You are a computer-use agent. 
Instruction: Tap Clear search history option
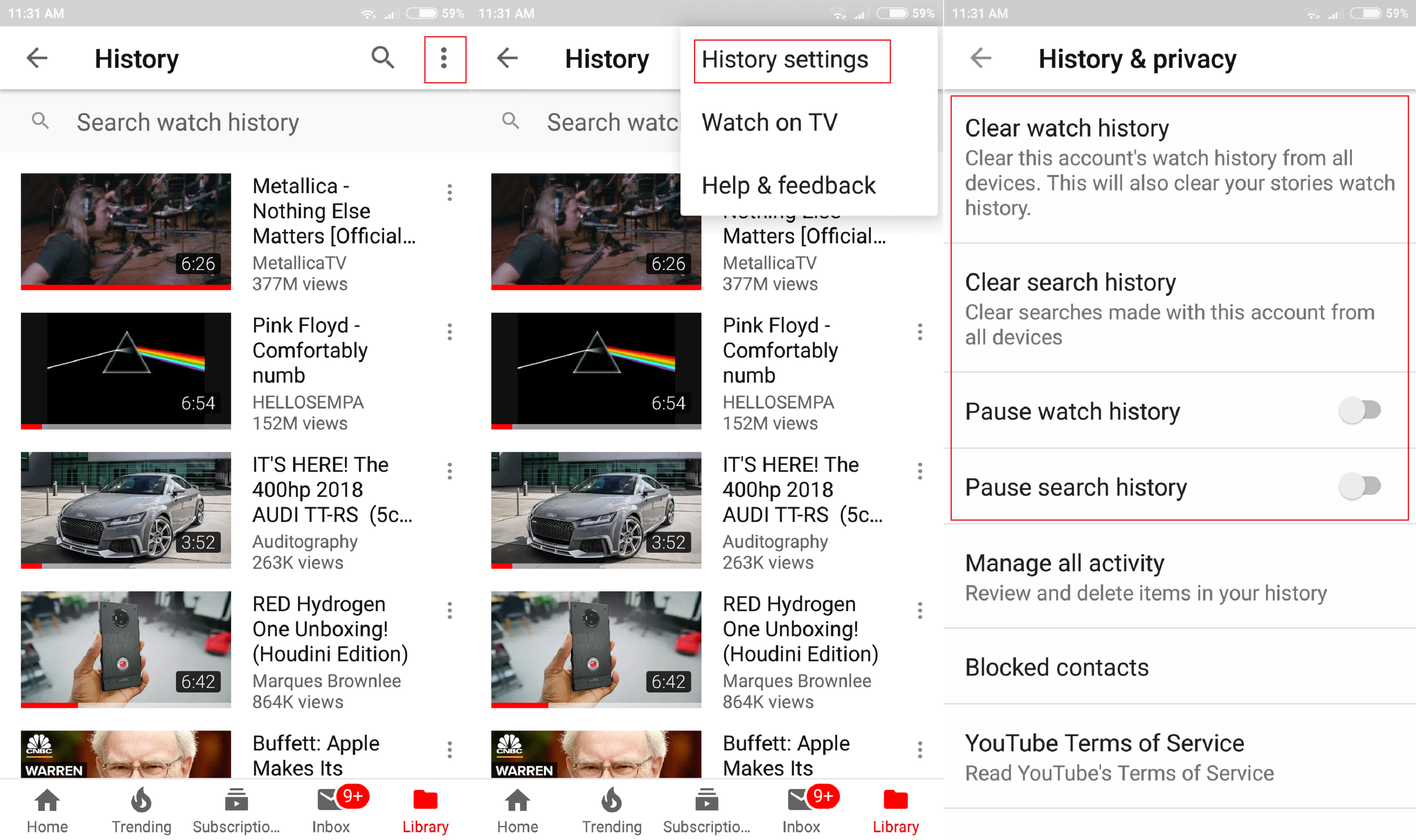1180,309
